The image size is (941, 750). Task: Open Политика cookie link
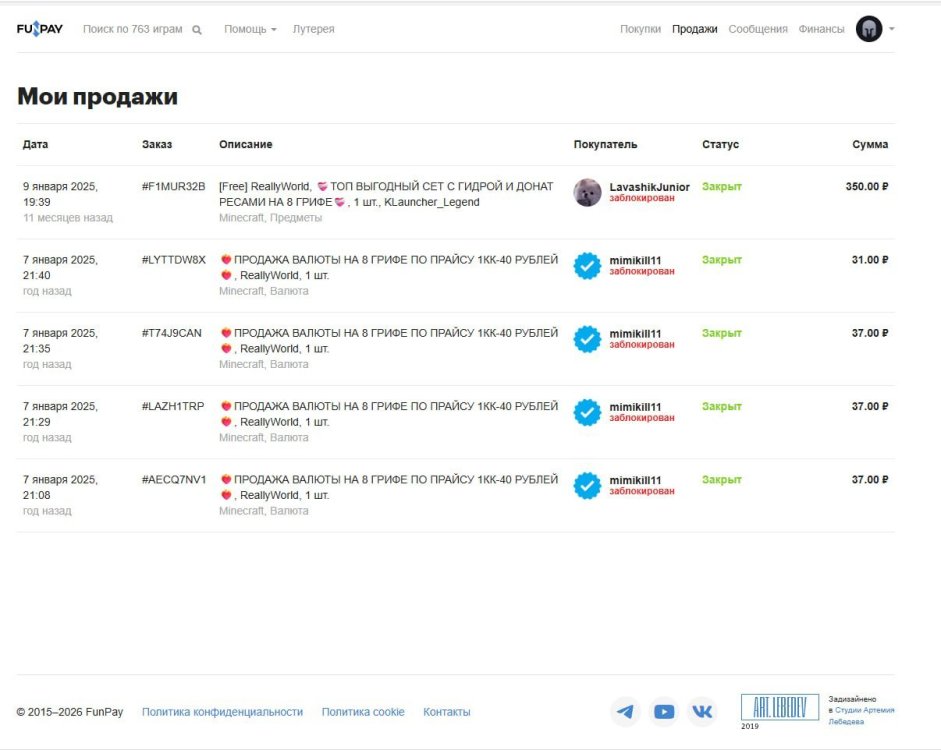363,712
